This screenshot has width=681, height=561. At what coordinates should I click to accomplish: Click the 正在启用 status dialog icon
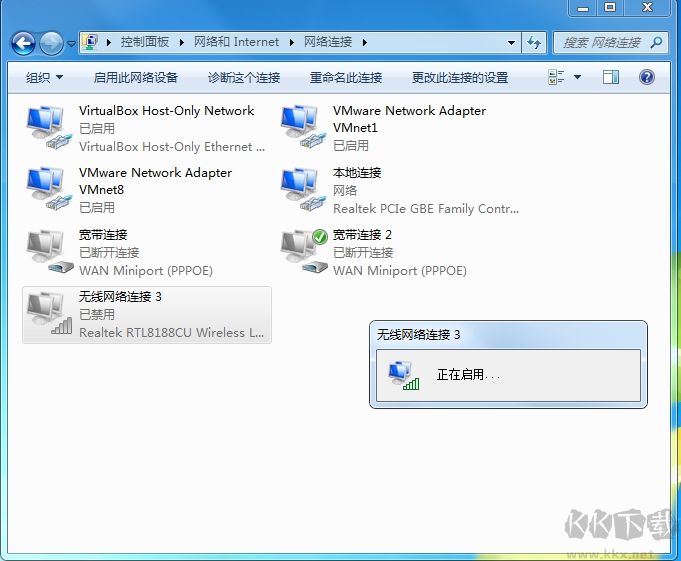[404, 376]
